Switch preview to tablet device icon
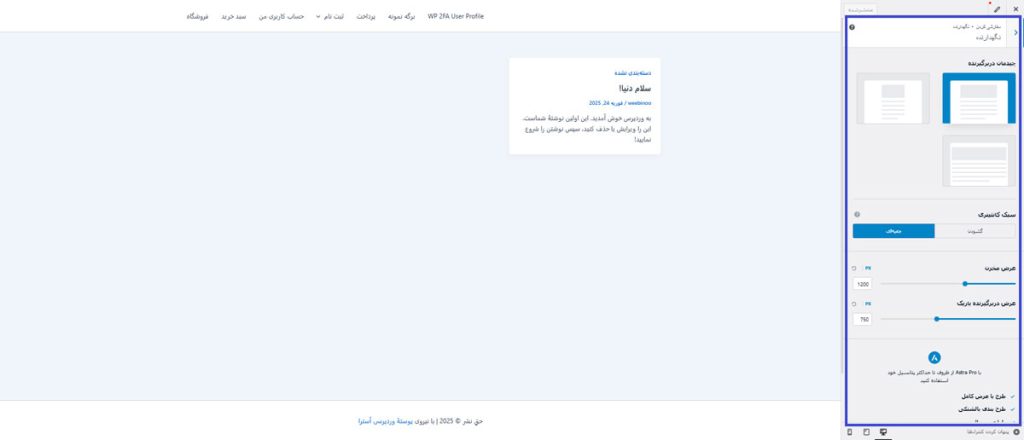The height and width of the screenshot is (440, 1024). [866, 432]
